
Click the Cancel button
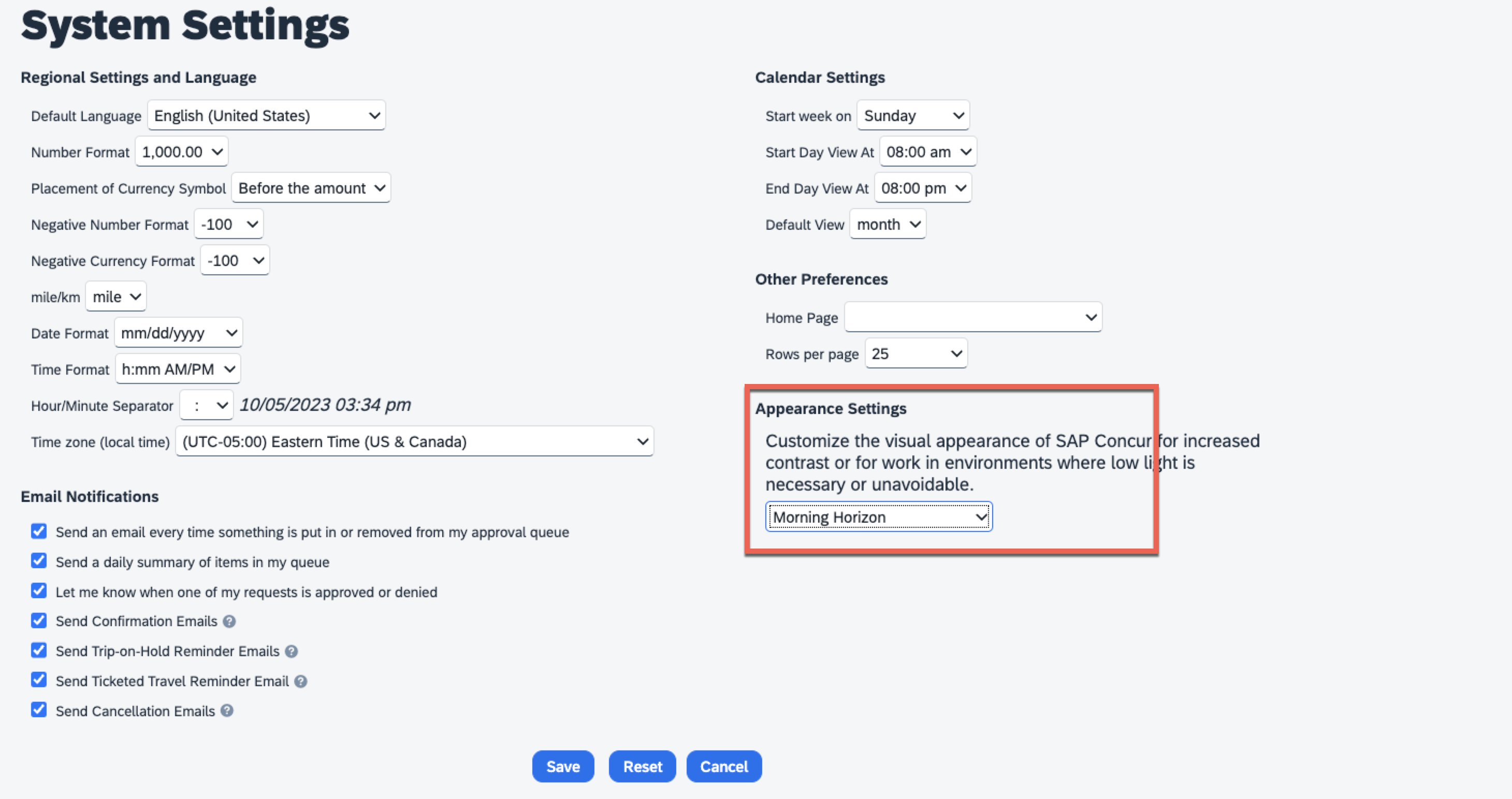(724, 766)
